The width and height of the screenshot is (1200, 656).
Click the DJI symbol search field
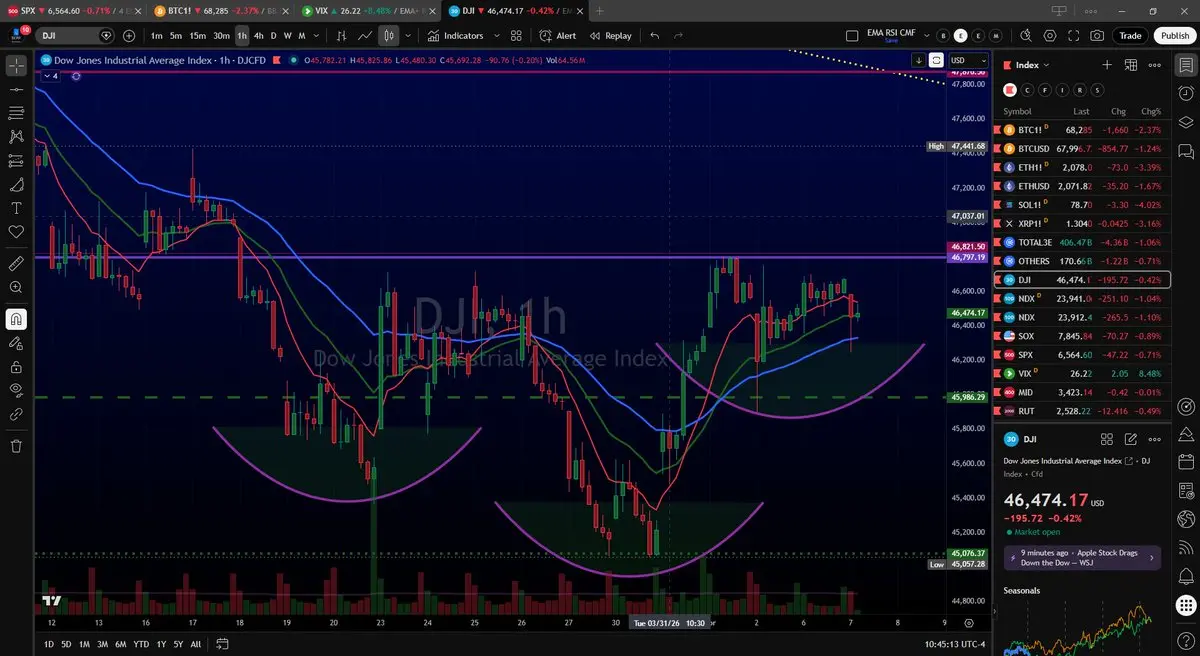click(x=76, y=35)
